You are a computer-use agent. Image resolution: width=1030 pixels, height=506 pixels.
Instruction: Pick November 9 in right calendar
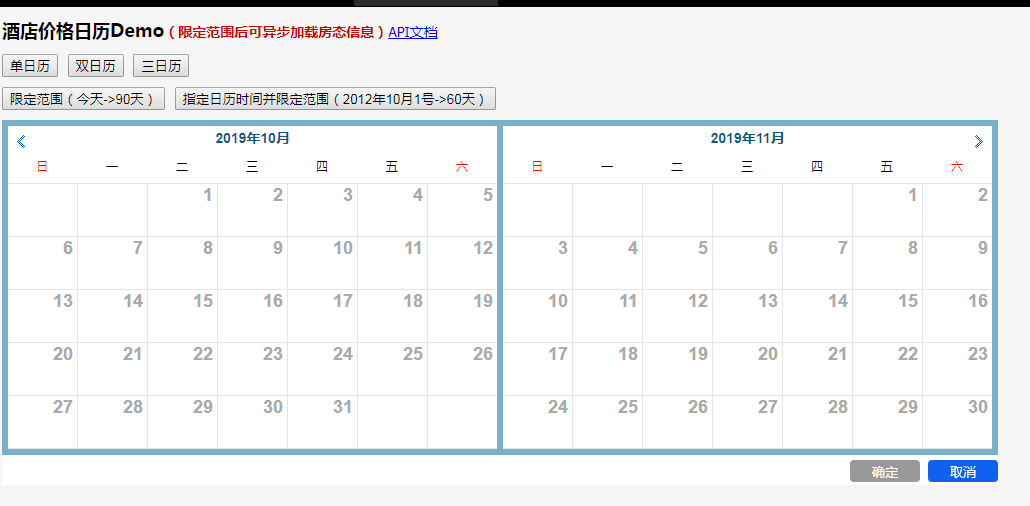(957, 264)
